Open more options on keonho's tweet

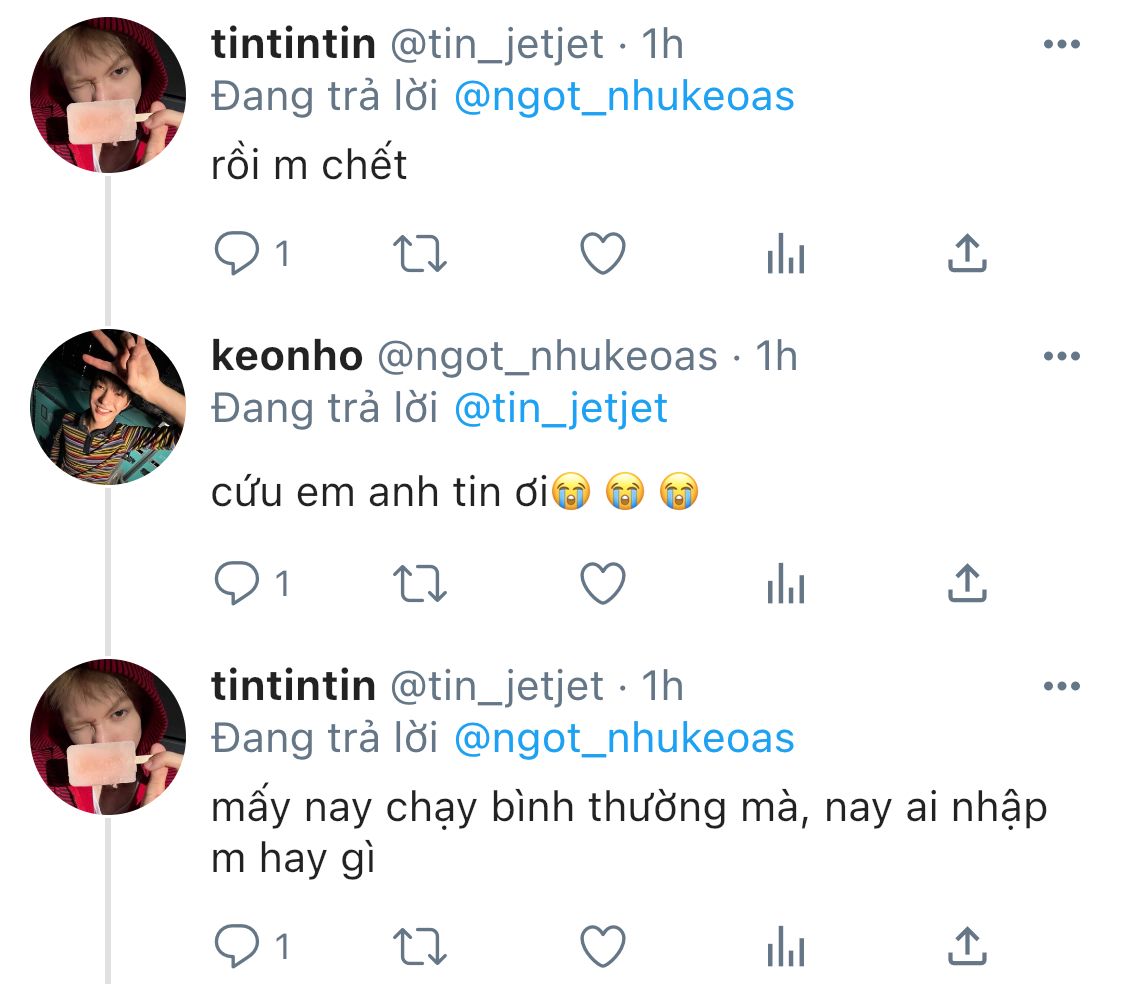[1061, 356]
